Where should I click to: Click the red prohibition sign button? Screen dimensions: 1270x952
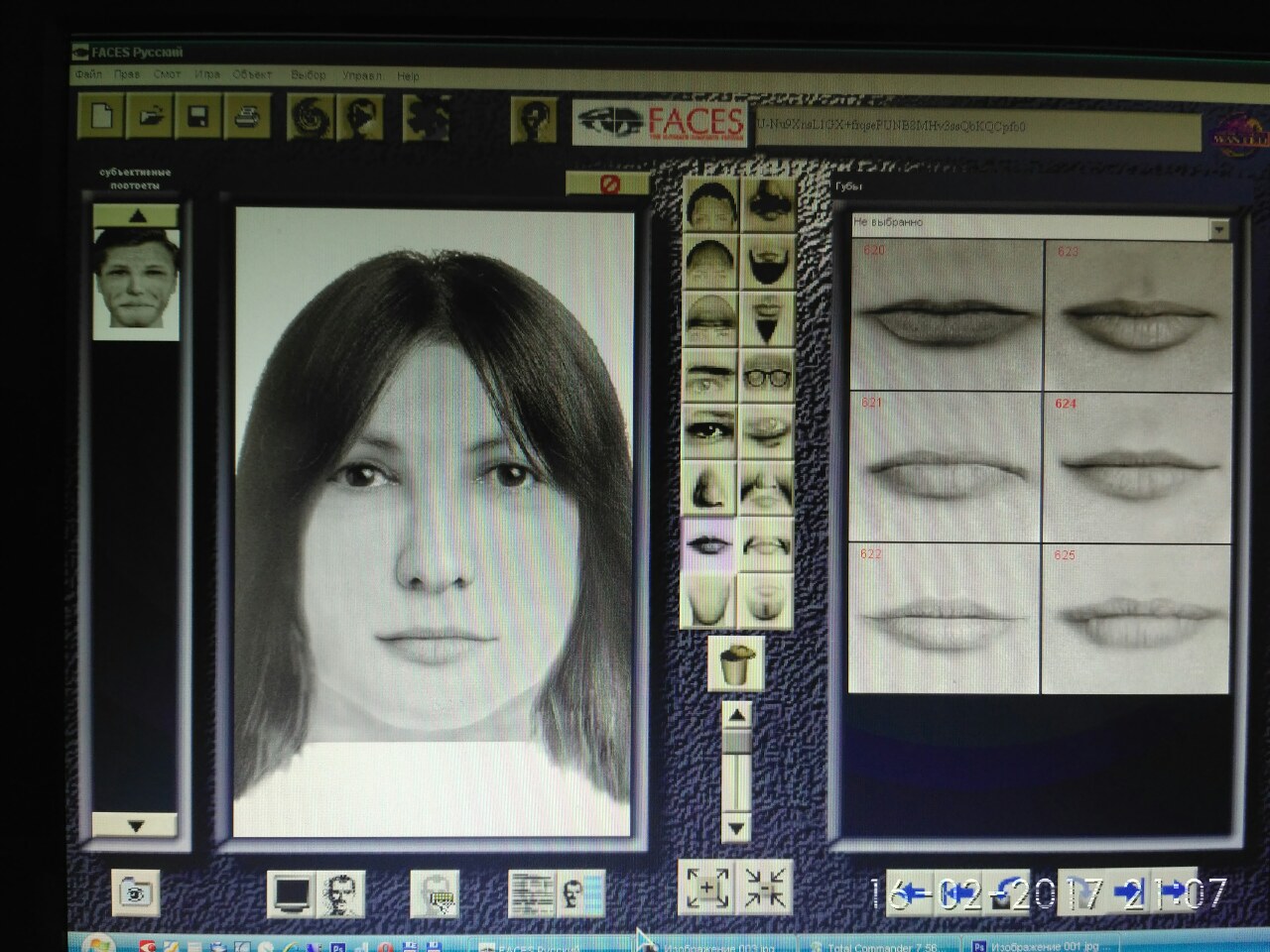(x=609, y=183)
